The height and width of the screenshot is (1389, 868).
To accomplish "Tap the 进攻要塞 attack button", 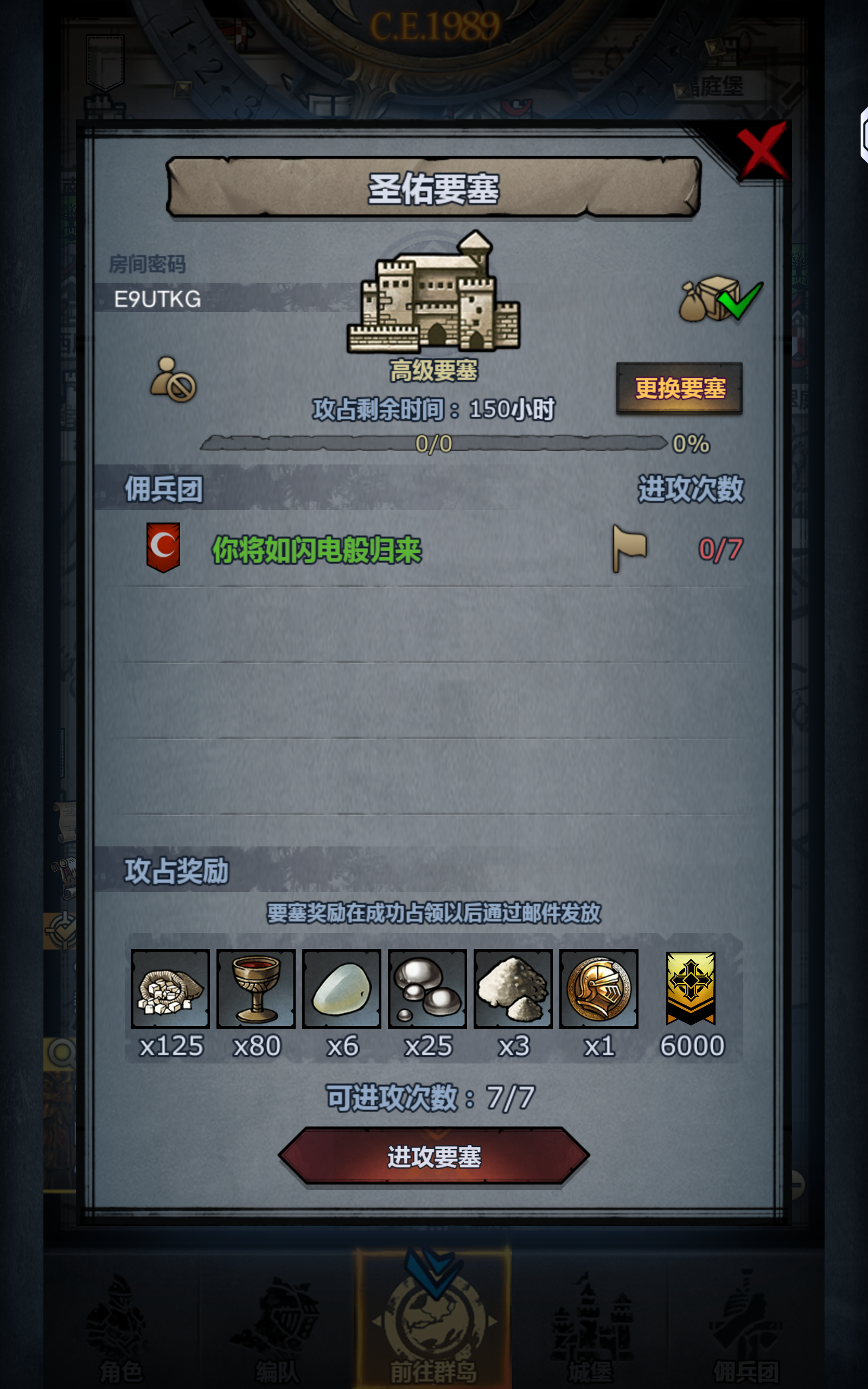I will click(x=434, y=1155).
